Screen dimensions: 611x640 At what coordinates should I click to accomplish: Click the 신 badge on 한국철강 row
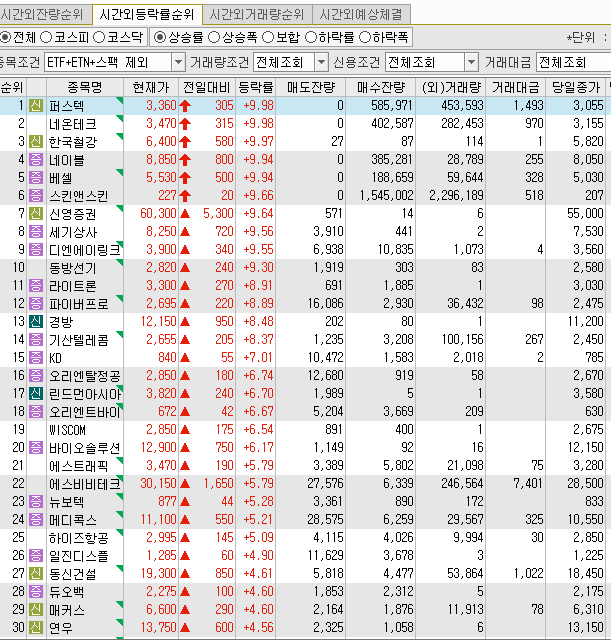click(x=36, y=142)
